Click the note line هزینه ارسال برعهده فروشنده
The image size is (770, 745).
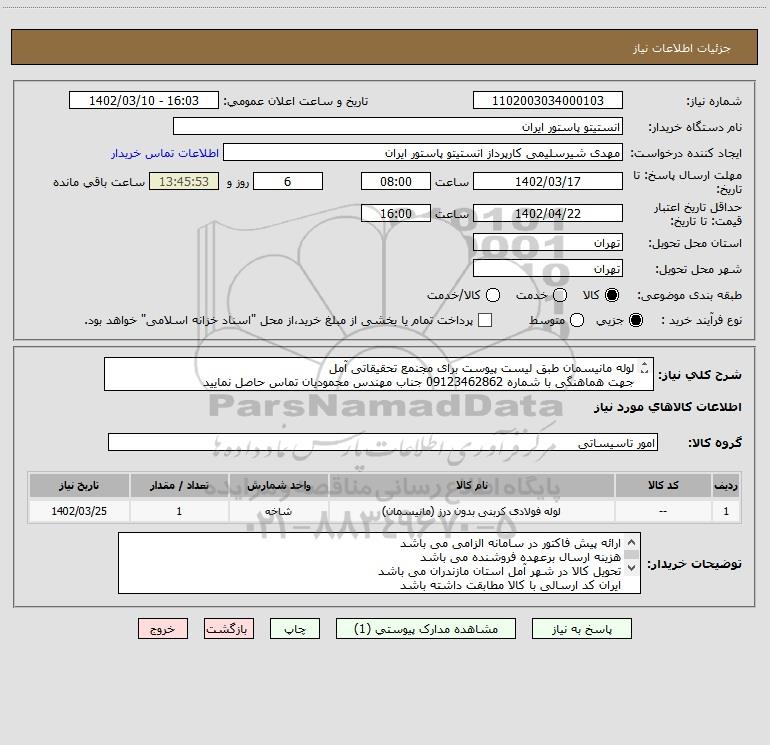pyautogui.click(x=521, y=557)
